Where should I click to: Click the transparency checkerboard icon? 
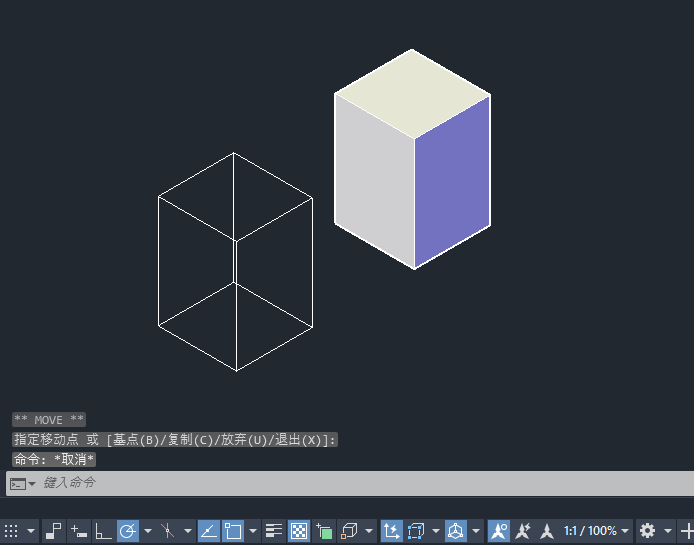299,531
